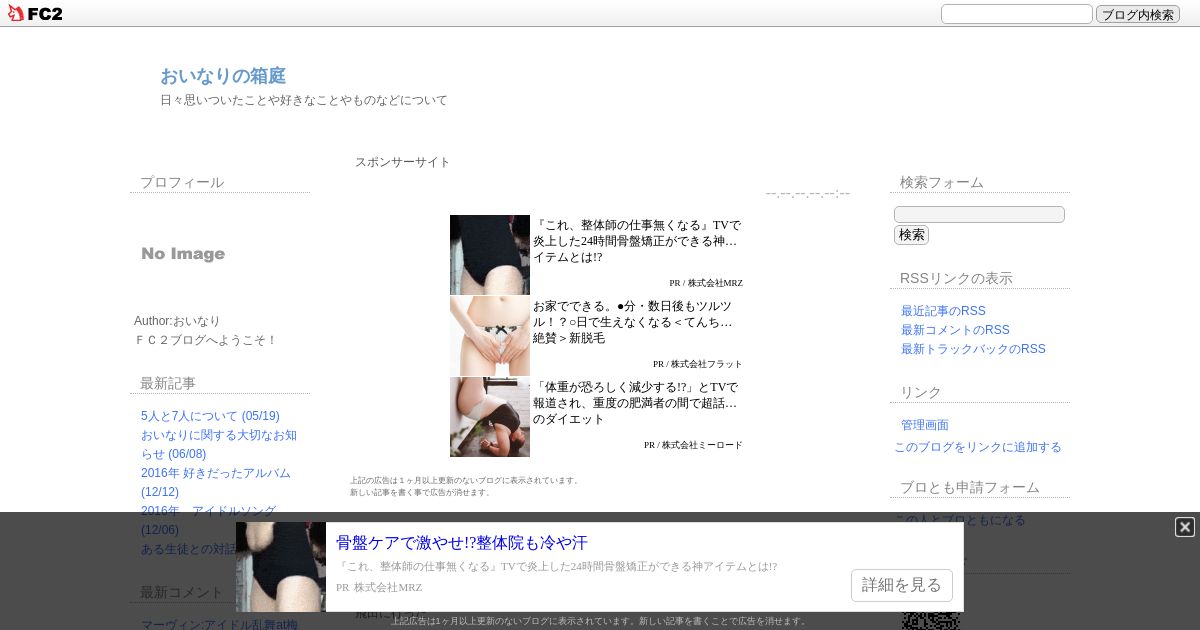Screen dimensions: 1200x630
Task: Open ad text お家でできる。●分・数日後もツルツル
Action: [634, 322]
